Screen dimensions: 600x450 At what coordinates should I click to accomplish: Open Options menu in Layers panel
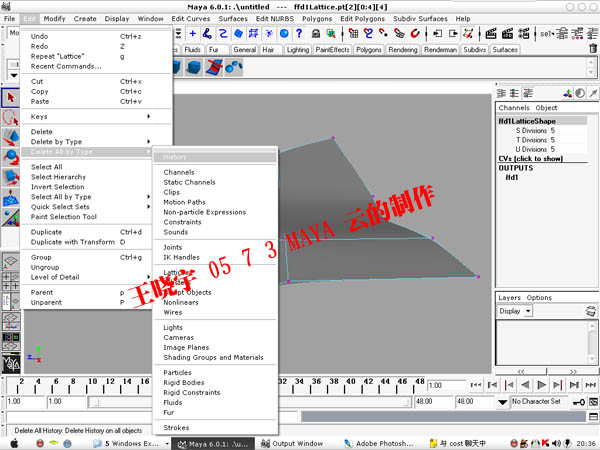tap(539, 297)
